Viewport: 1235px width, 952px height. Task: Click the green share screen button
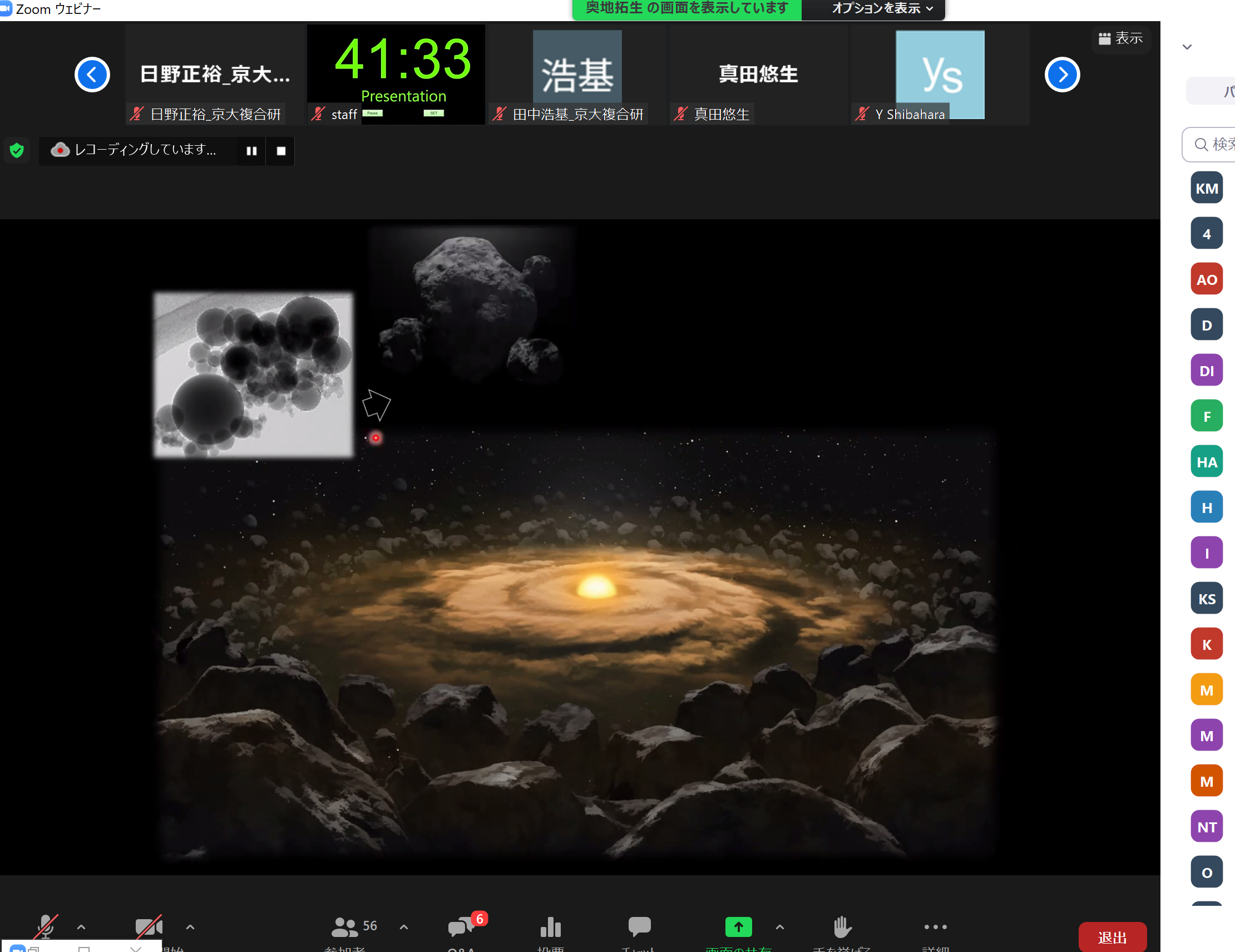tap(739, 926)
